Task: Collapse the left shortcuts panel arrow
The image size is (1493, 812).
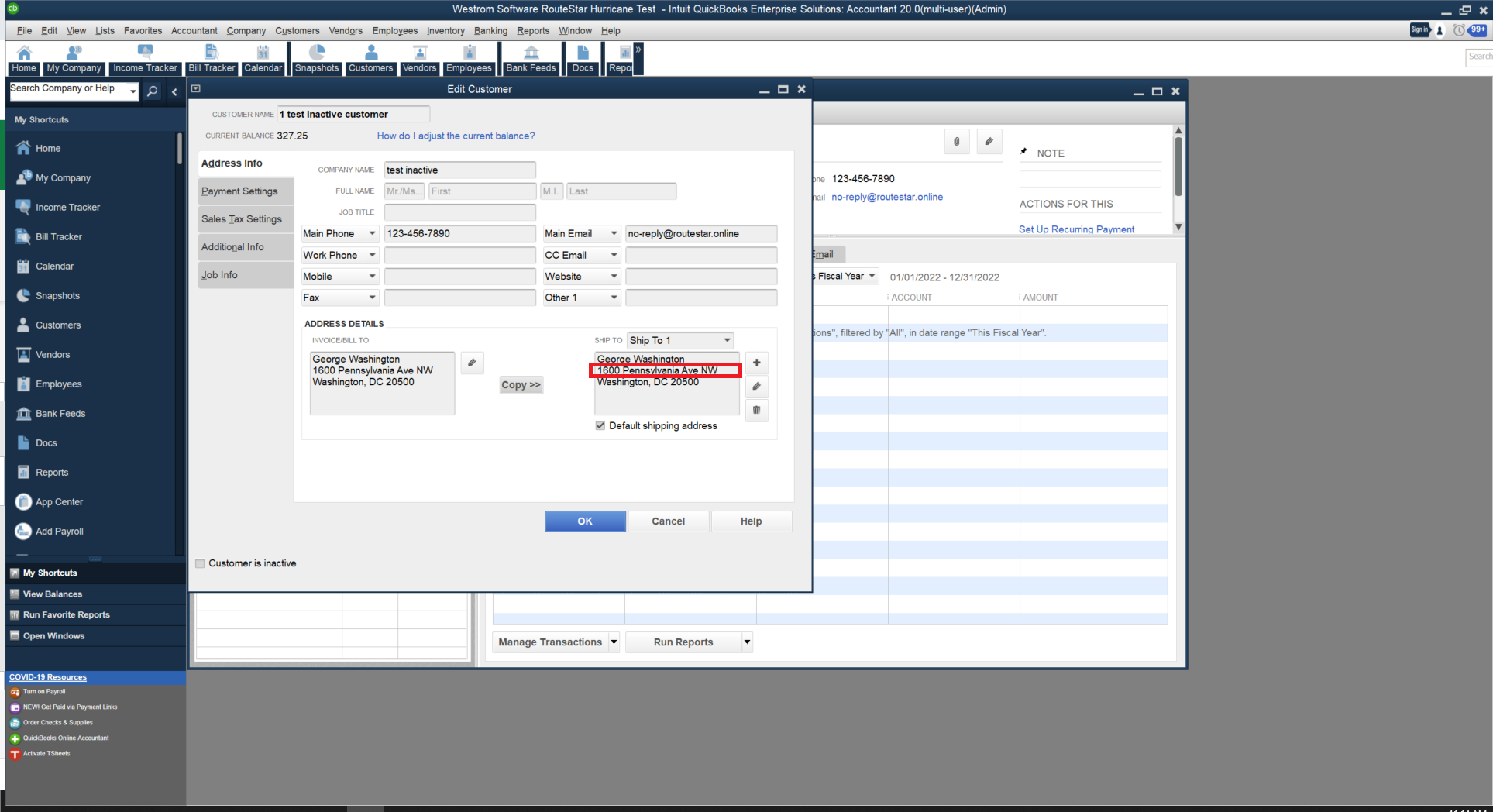Action: pyautogui.click(x=174, y=92)
